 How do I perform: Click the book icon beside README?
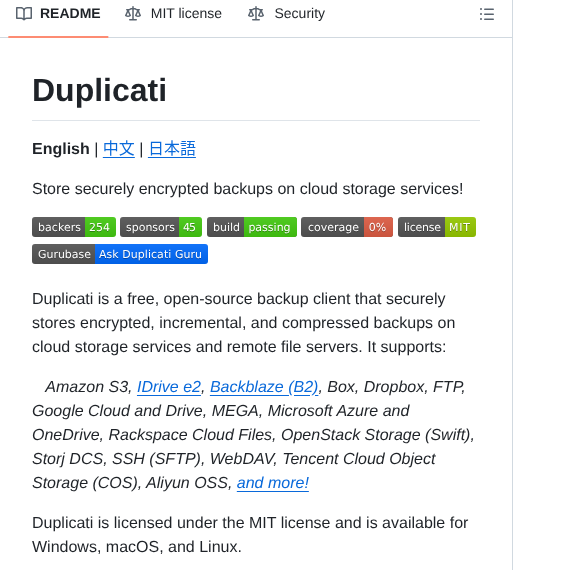point(24,14)
